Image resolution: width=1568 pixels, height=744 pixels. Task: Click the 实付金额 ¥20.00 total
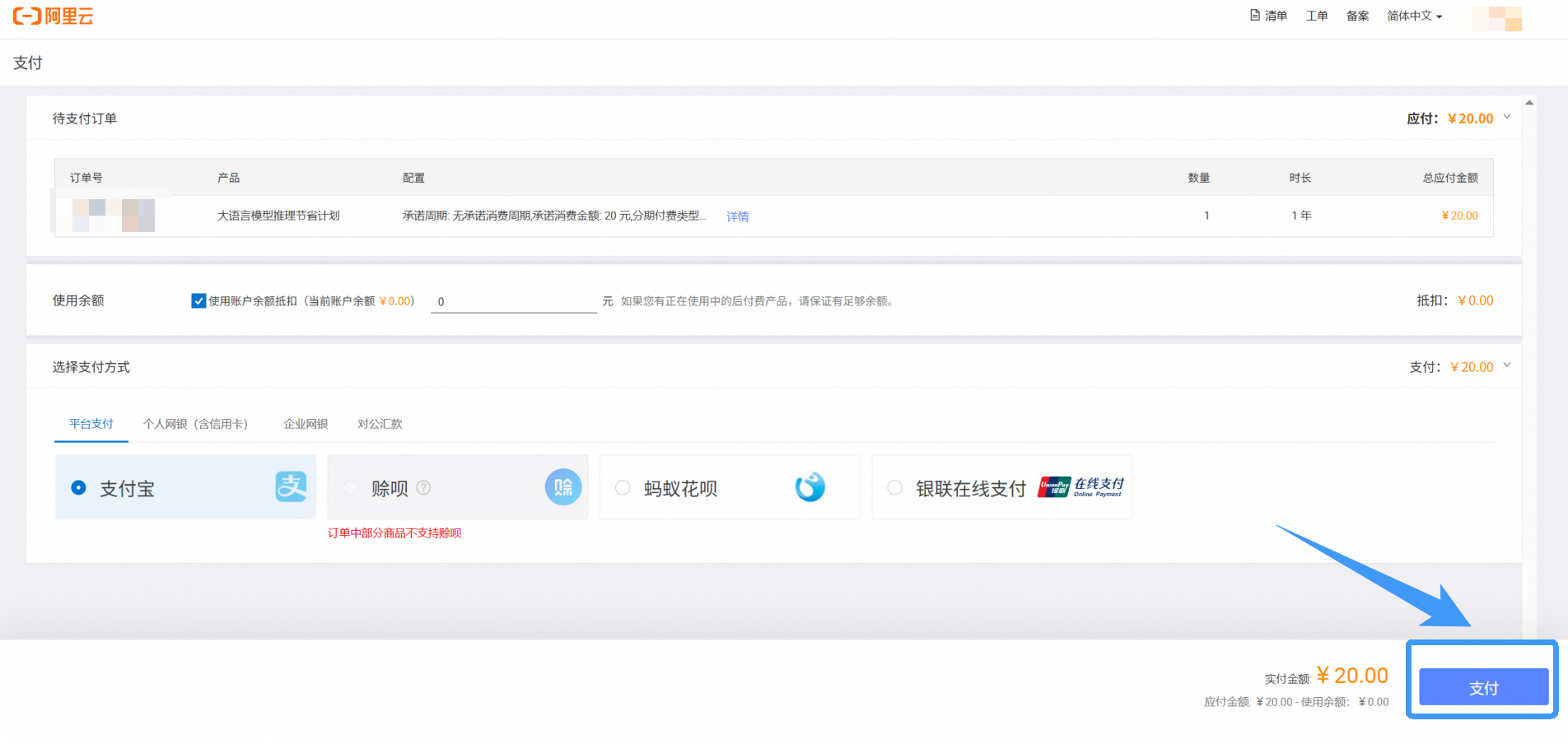1327,676
